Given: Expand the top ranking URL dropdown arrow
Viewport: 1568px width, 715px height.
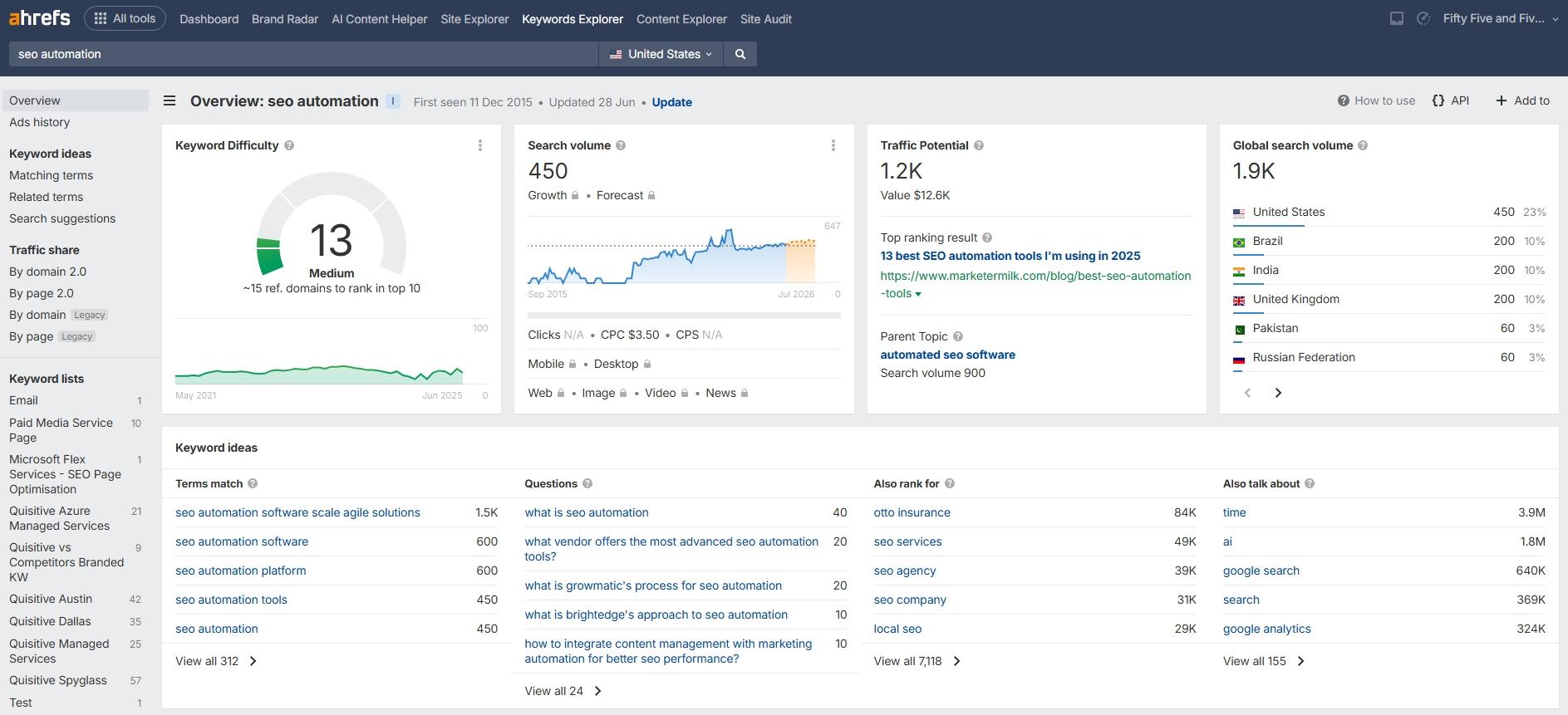Looking at the screenshot, I should pos(918,294).
